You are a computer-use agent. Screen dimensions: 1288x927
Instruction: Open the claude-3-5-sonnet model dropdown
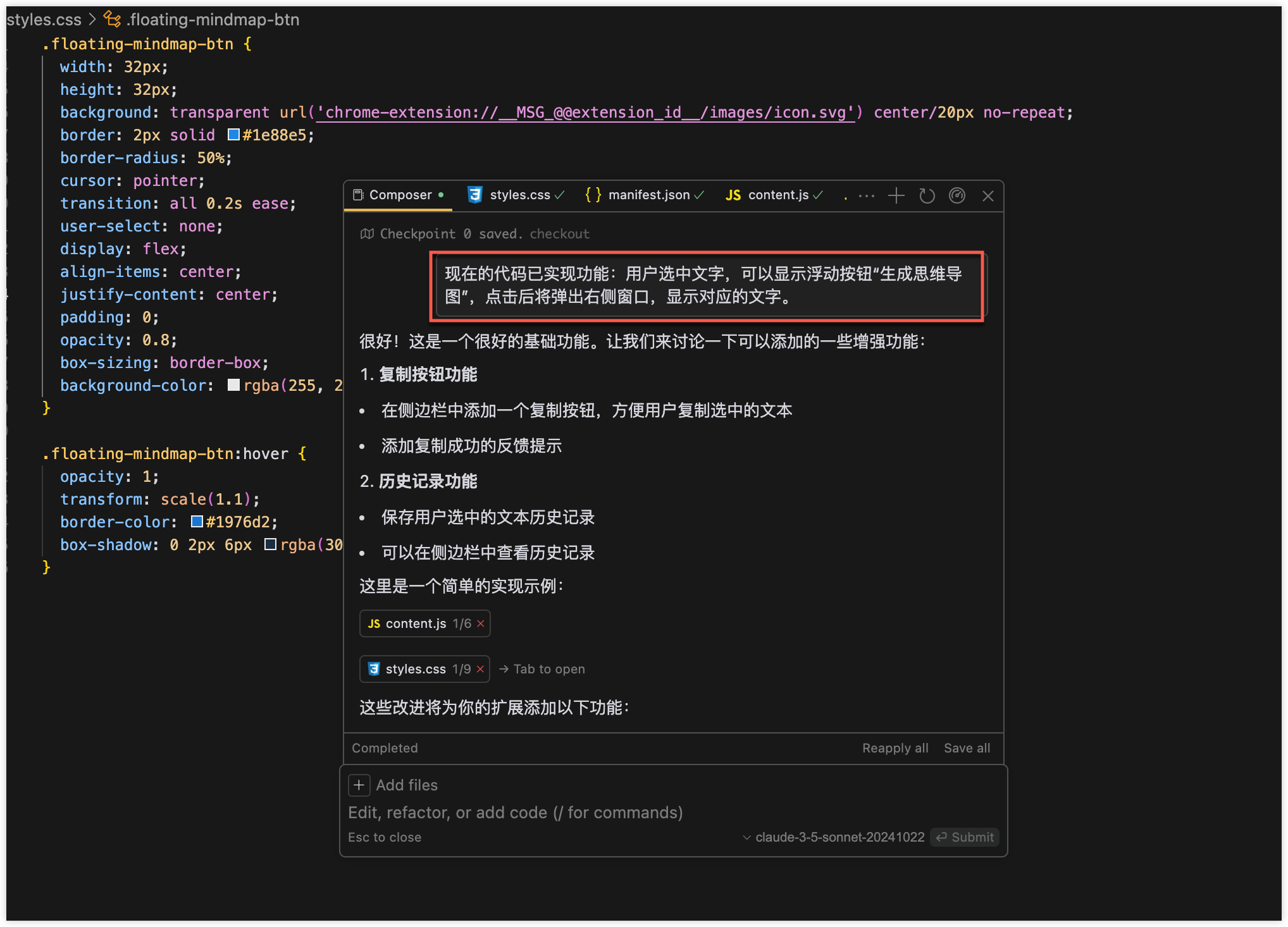pos(833,837)
